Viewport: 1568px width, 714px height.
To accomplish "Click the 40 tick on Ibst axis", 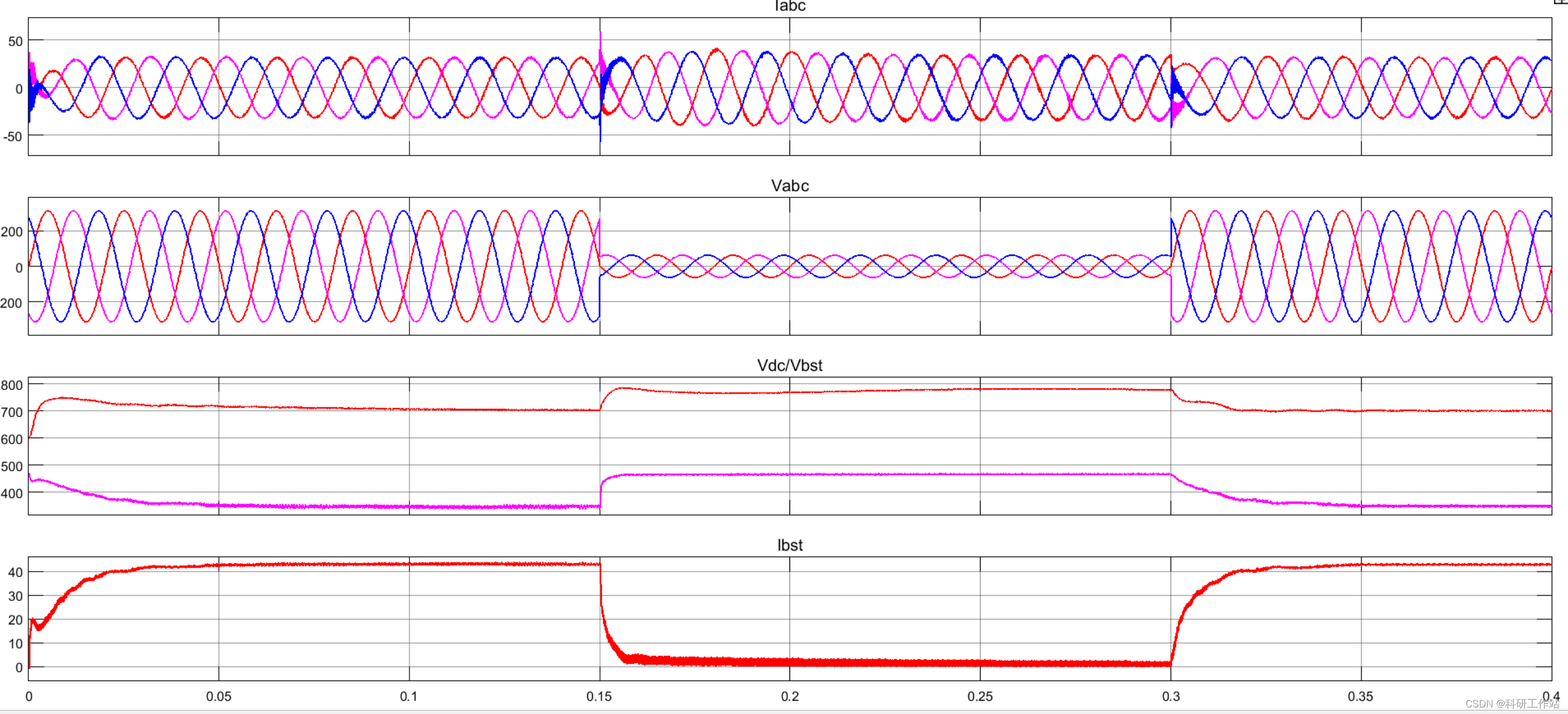I will 15,572.
